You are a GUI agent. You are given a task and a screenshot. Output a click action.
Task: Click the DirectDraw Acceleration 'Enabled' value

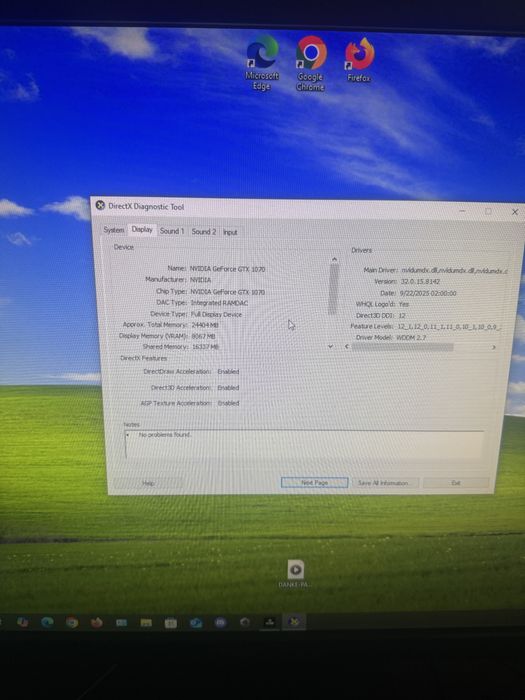click(x=228, y=371)
